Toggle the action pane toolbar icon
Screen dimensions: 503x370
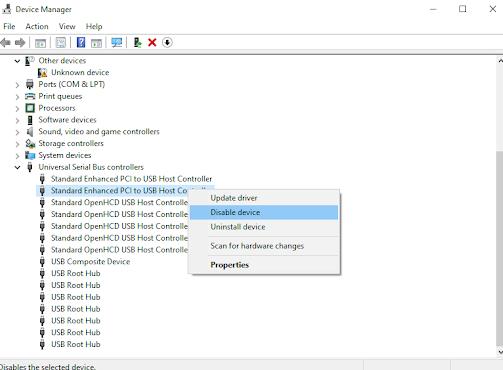click(96, 43)
